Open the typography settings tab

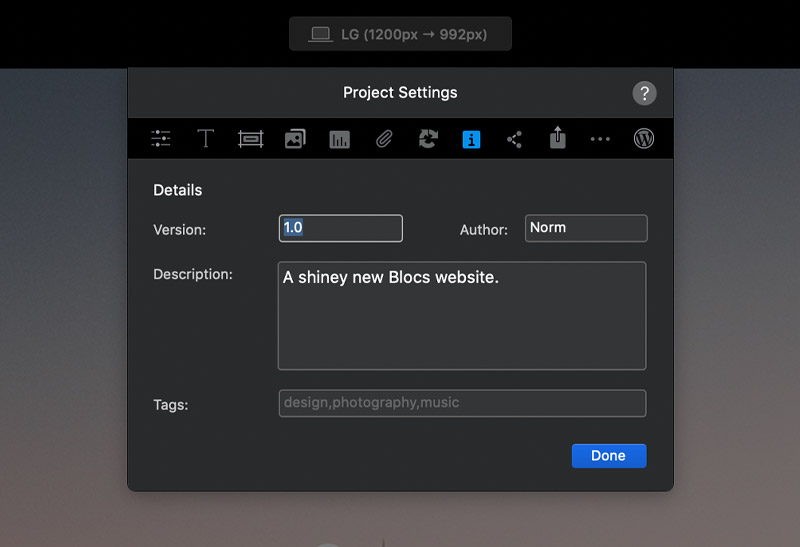(206, 139)
